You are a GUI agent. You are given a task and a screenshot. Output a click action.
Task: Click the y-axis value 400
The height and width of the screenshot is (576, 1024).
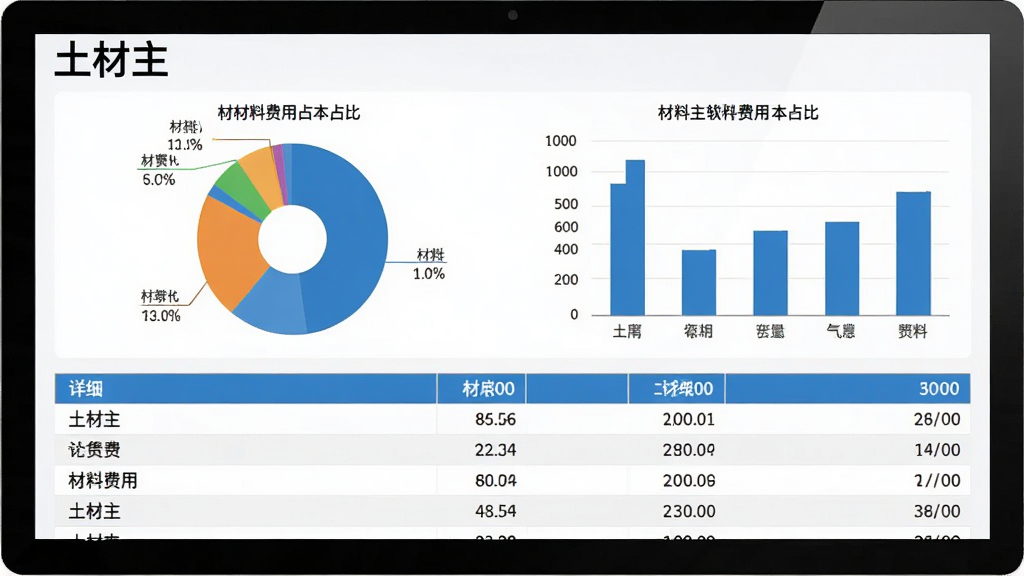(x=566, y=249)
